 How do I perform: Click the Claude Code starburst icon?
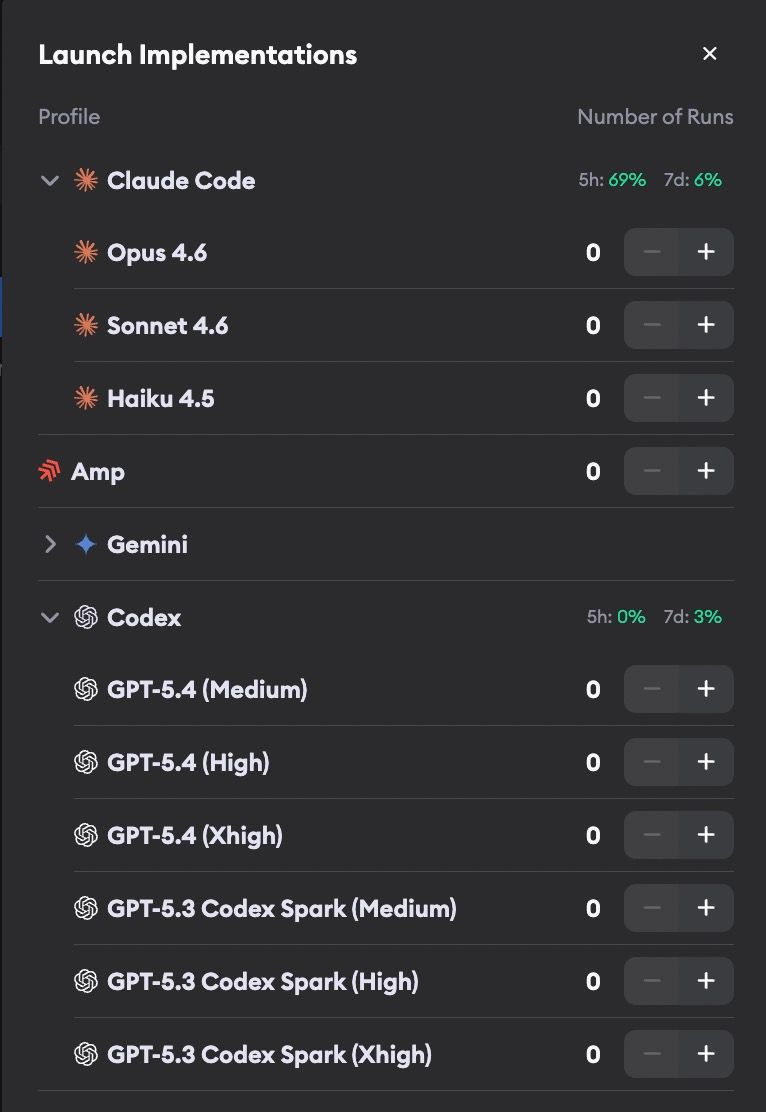(85, 181)
